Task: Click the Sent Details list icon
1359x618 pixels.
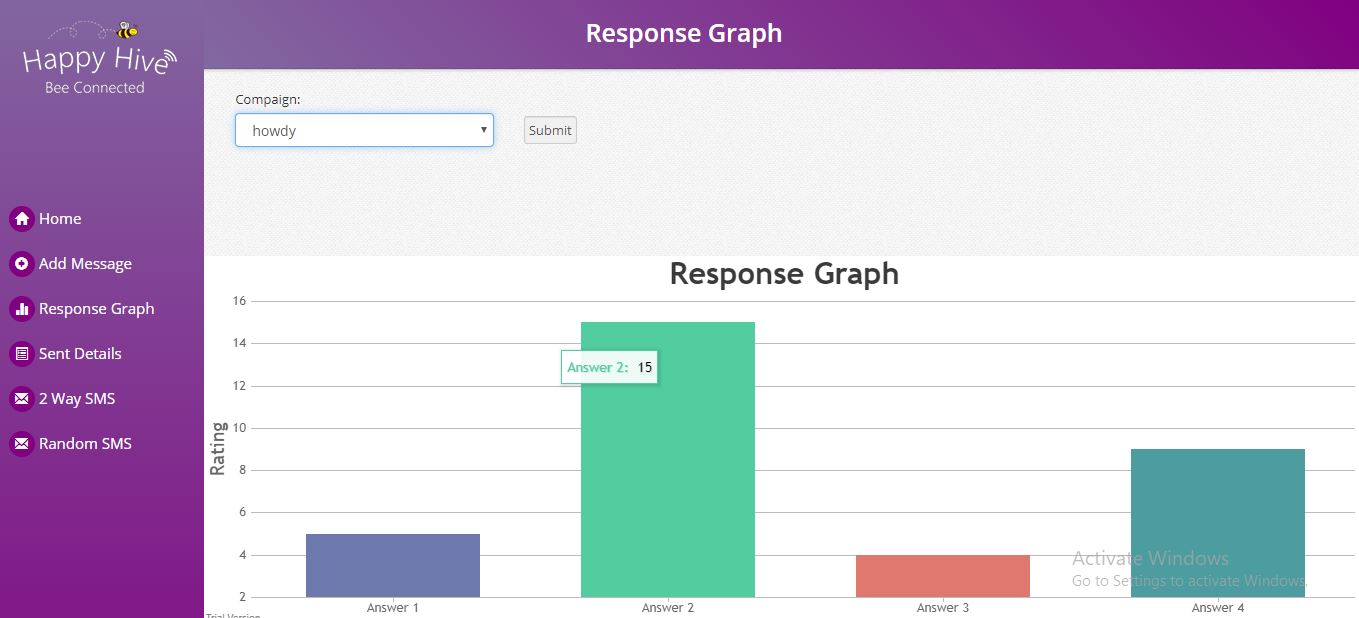Action: click(x=21, y=354)
